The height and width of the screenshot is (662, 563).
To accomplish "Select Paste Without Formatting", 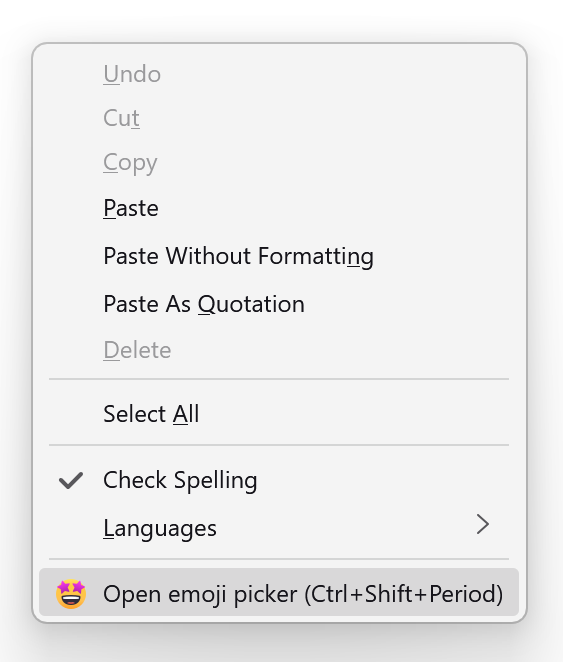I will point(279,256).
